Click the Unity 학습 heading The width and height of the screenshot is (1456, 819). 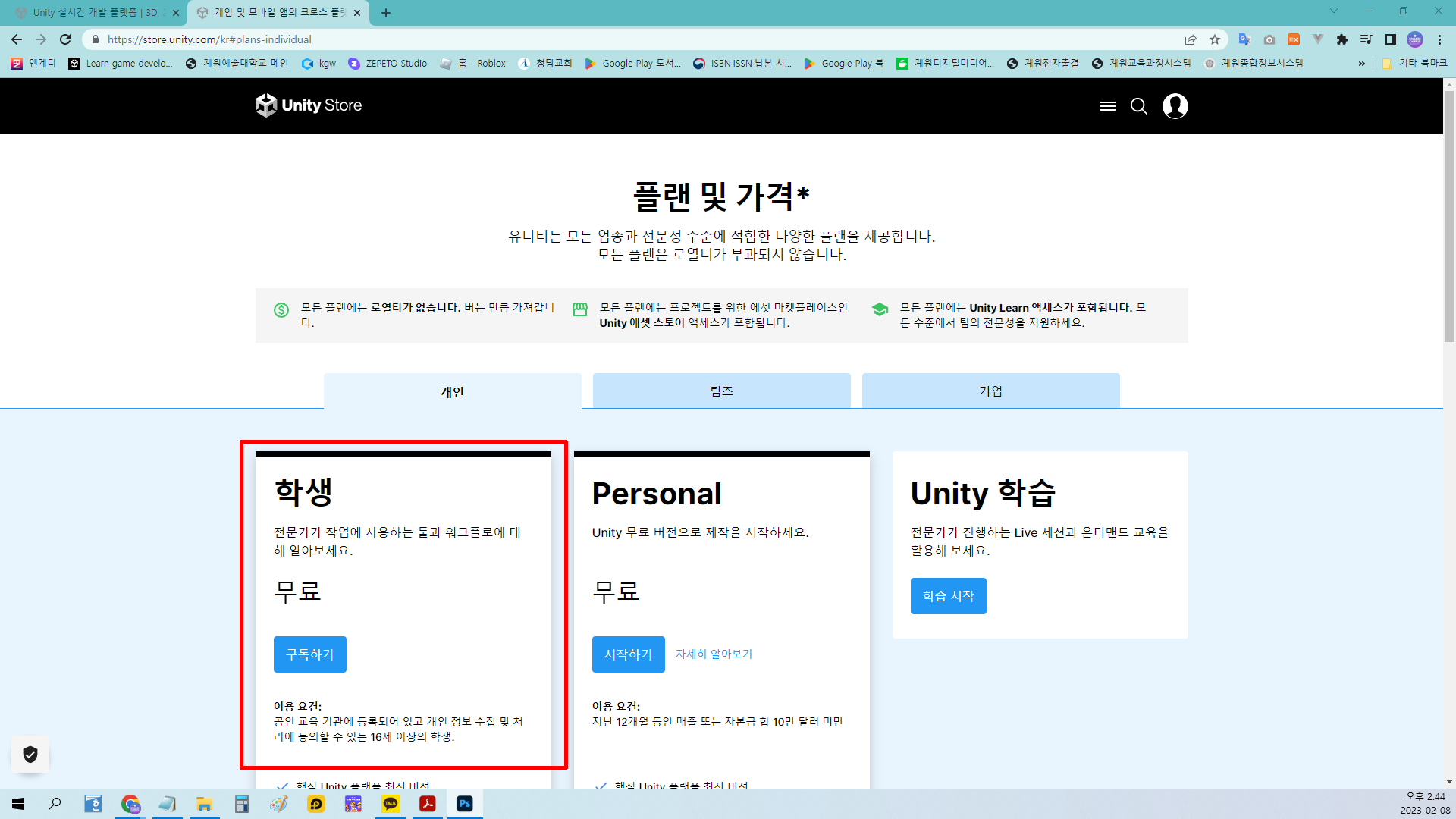(x=983, y=493)
